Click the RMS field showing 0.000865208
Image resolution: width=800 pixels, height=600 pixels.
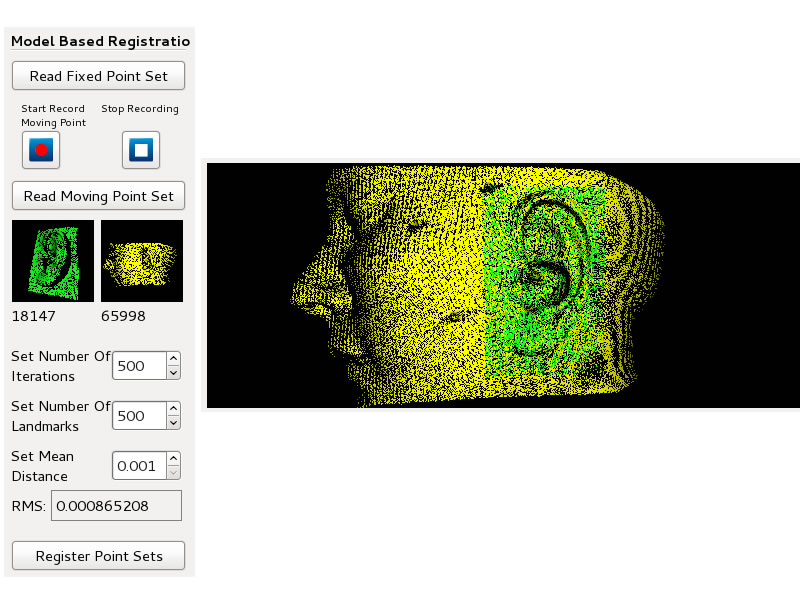pos(116,506)
